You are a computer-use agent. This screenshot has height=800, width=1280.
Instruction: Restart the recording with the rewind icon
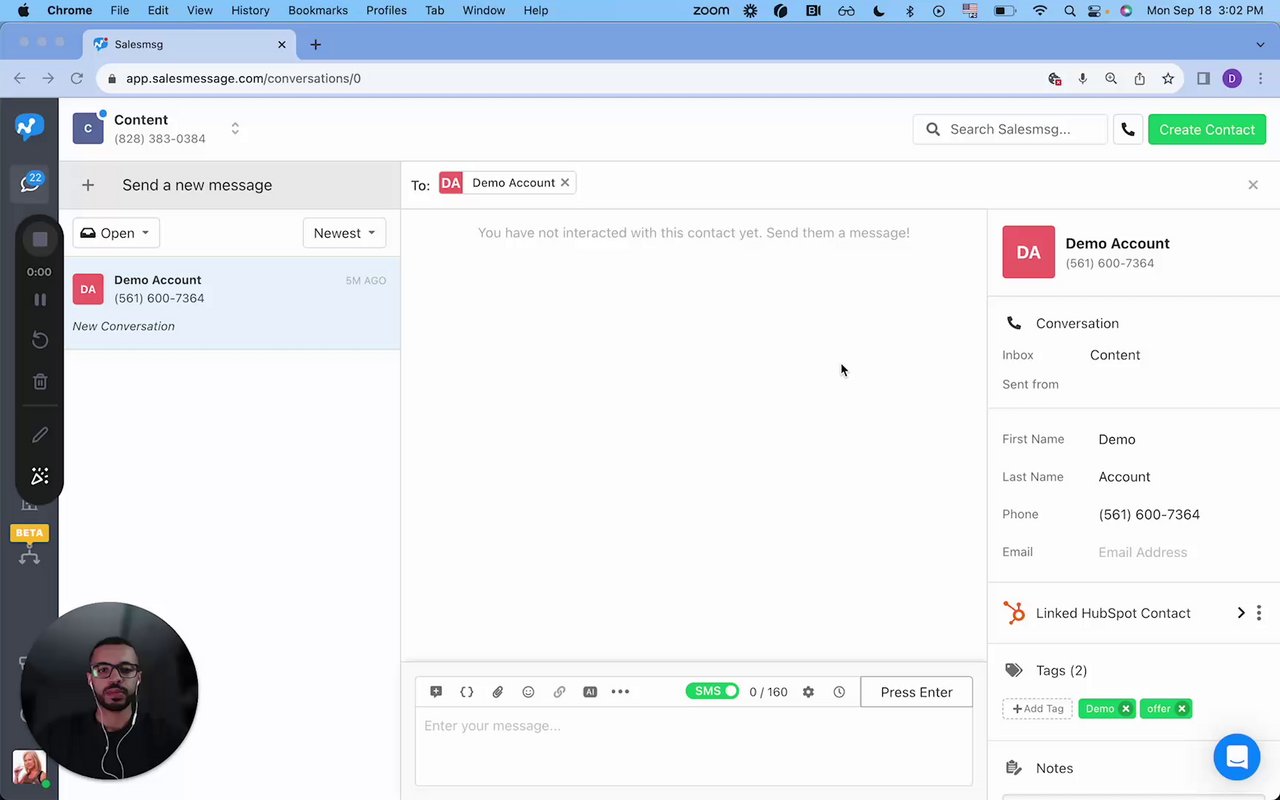(x=40, y=340)
